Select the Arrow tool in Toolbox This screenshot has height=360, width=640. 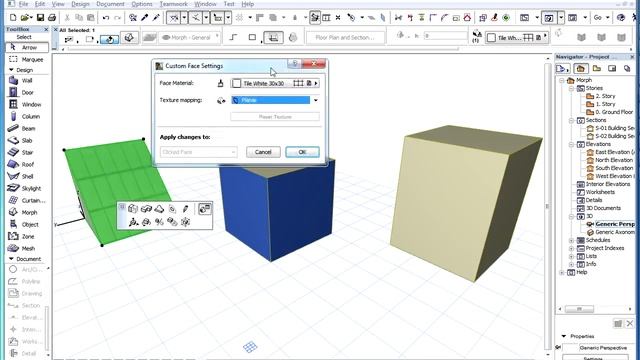[27, 47]
